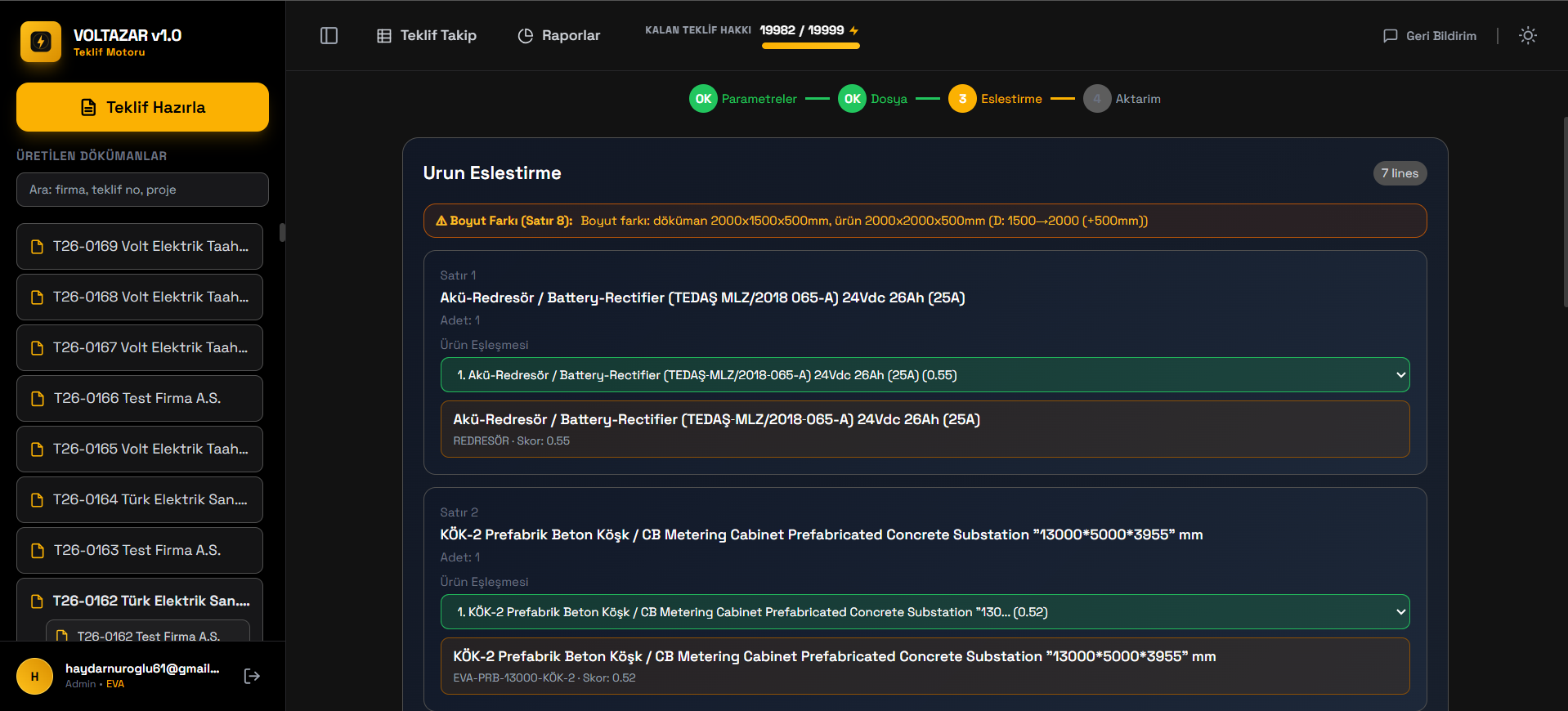Click the Dosya step OK circle

pos(852,99)
